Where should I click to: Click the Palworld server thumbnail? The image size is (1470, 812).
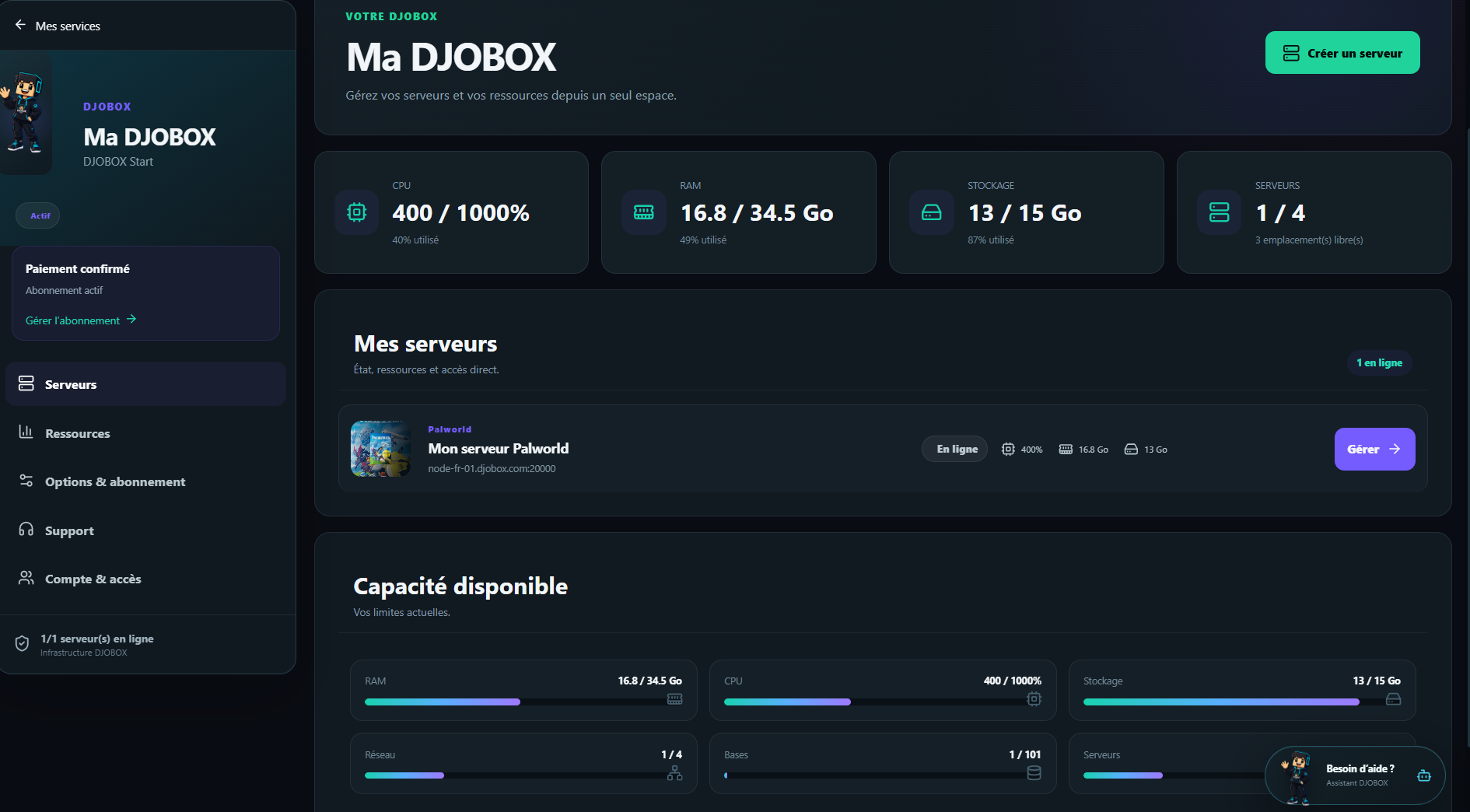(x=380, y=449)
